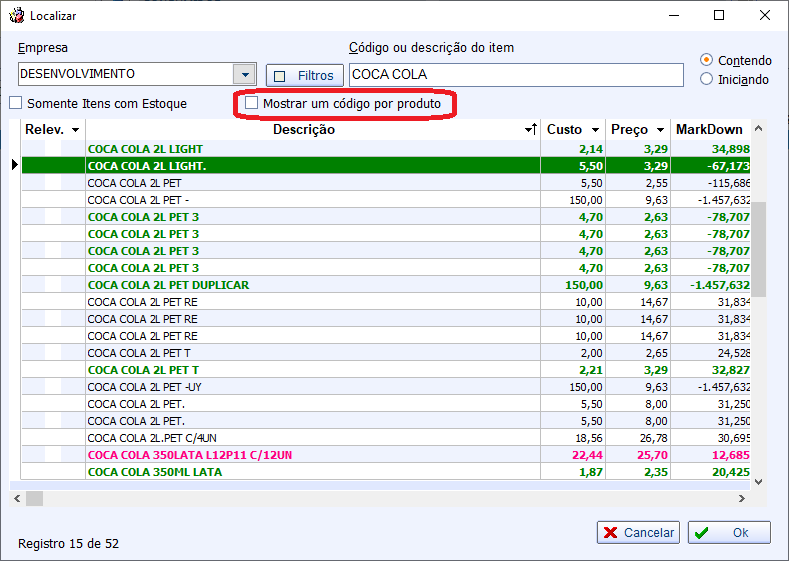Image resolution: width=789 pixels, height=561 pixels.
Task: Click the Localizar app icon in title bar
Action: point(16,15)
